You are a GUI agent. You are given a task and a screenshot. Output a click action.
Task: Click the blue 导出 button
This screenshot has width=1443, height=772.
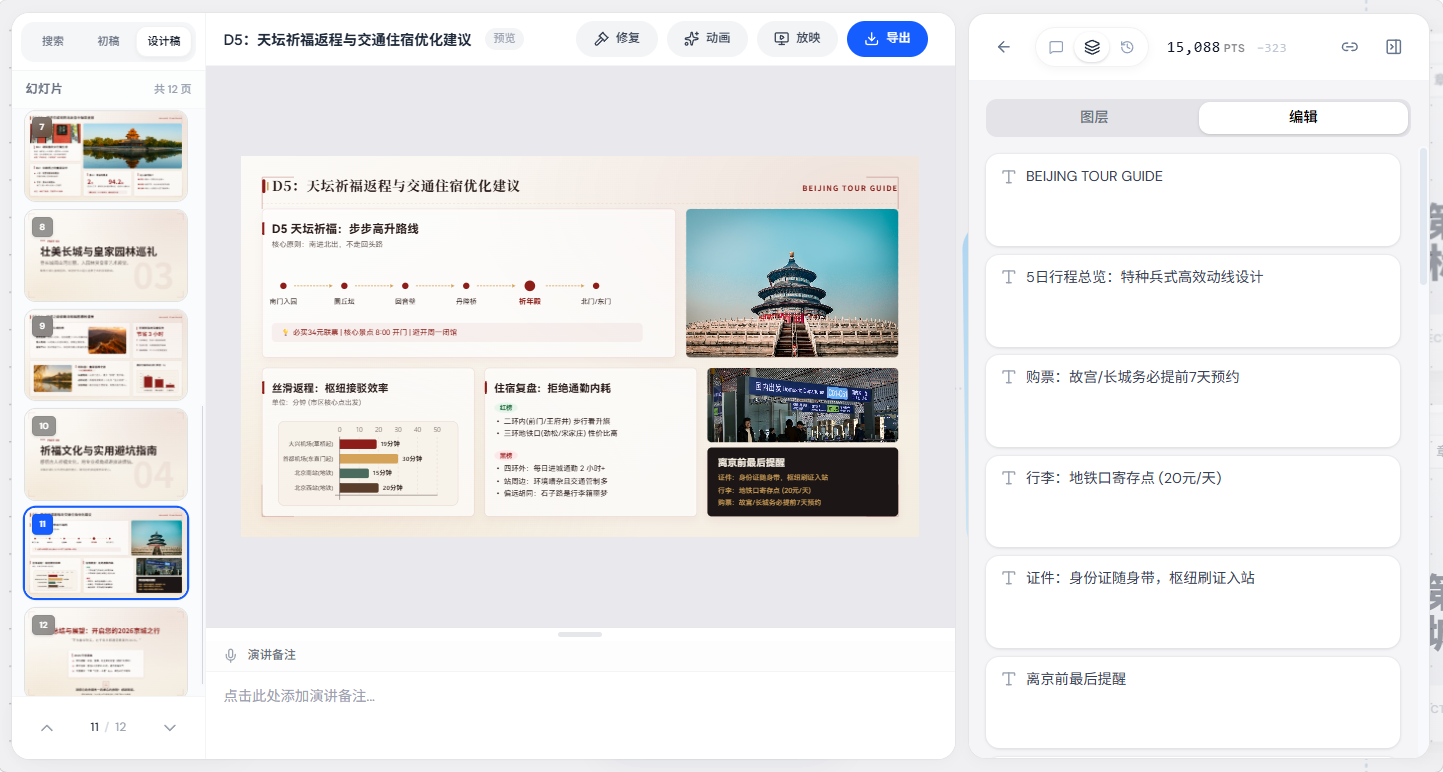(x=887, y=39)
